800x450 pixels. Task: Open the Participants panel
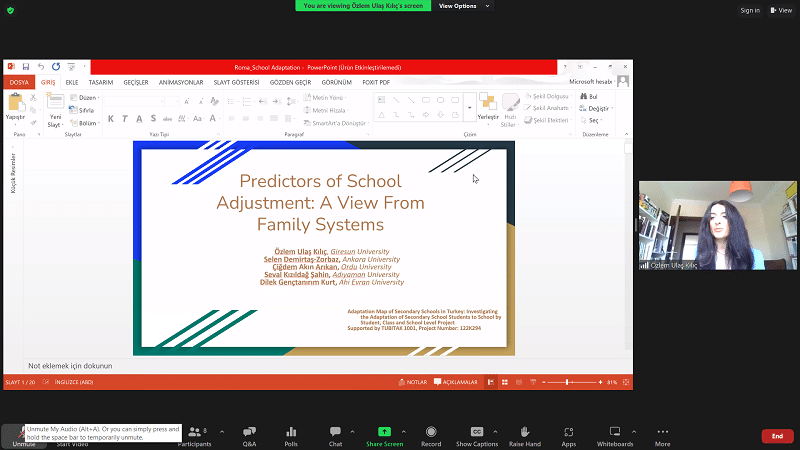coord(195,434)
